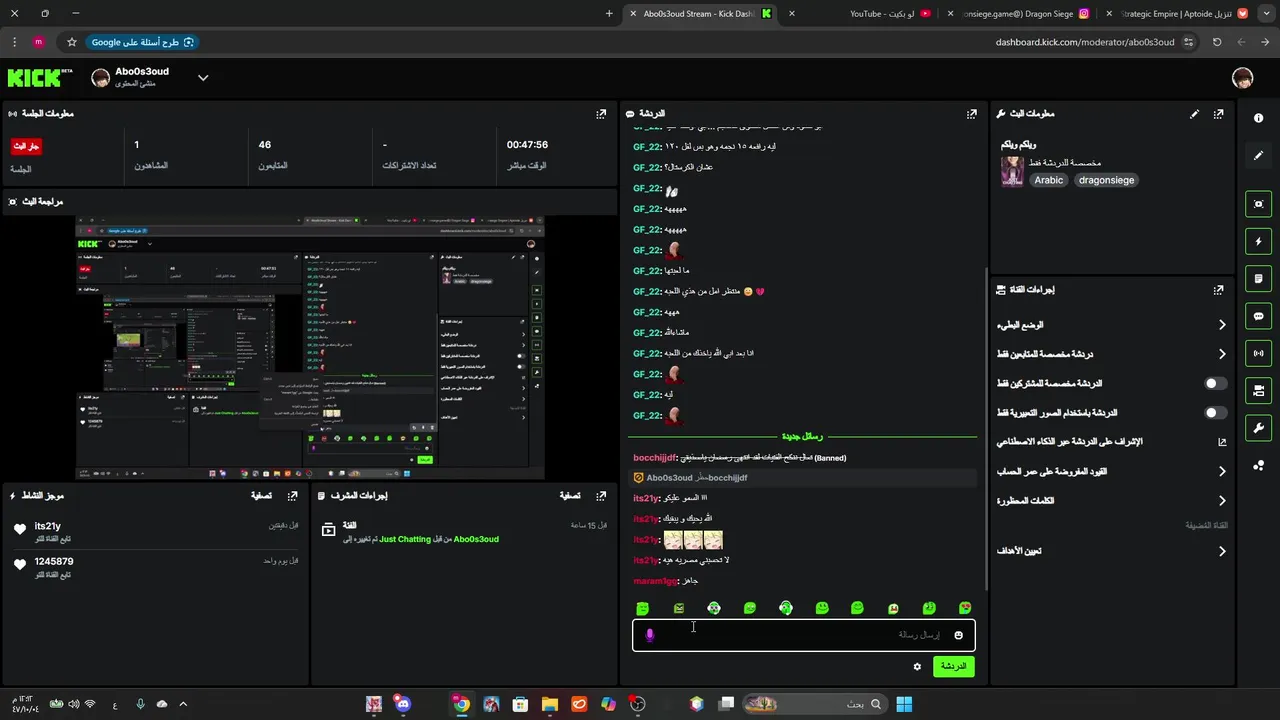The height and width of the screenshot is (720, 1280).
Task: Open the emoji picker in chat input
Action: (x=958, y=635)
